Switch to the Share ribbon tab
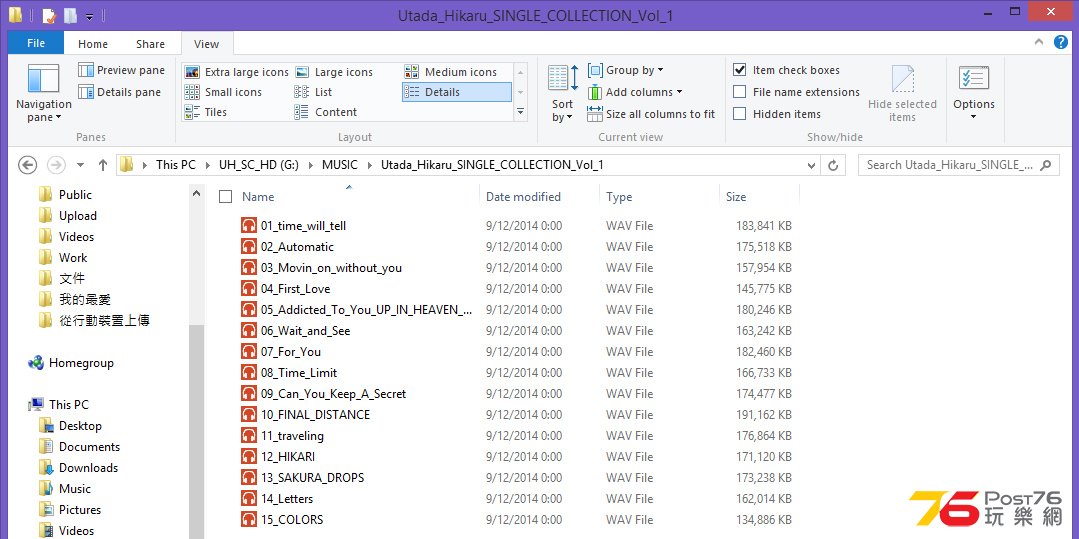Screen dimensions: 1079x539 tap(150, 44)
